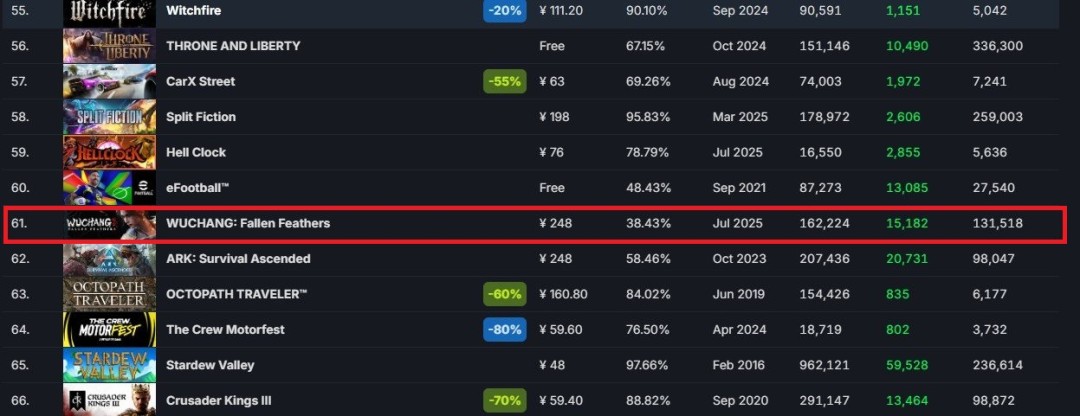The width and height of the screenshot is (1080, 416).
Task: Click the CarX Street -55% discount badge
Action: 504,81
